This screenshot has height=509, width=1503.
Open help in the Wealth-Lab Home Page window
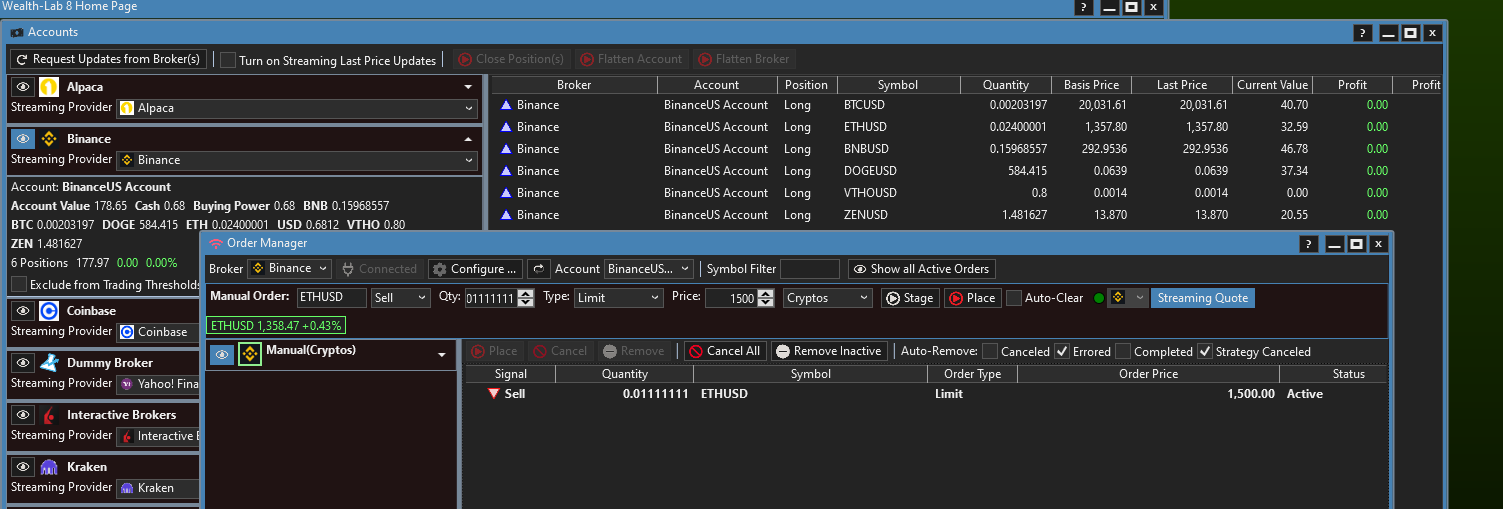point(1085,7)
